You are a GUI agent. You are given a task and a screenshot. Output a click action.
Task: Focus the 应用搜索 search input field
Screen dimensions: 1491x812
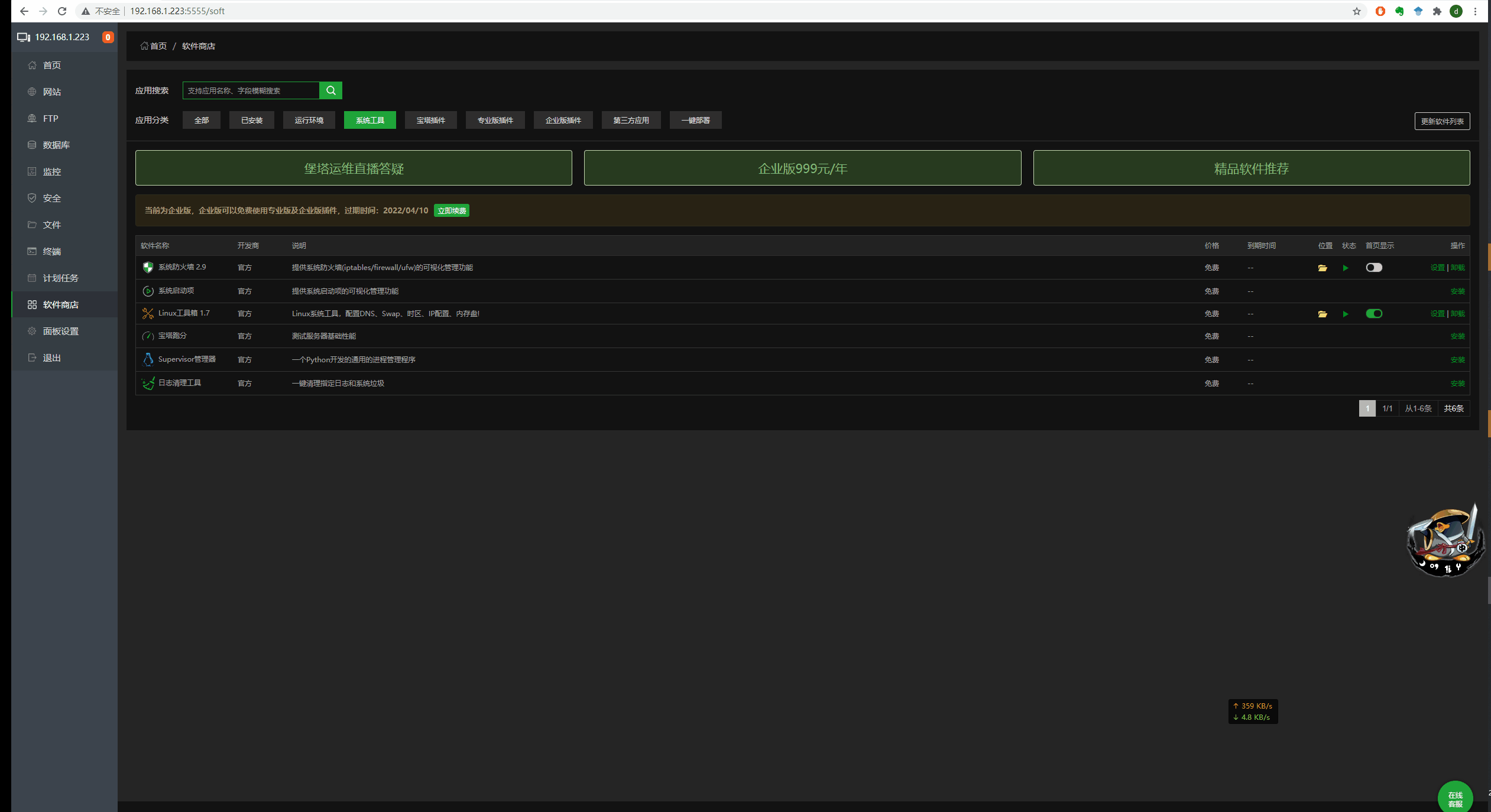(251, 90)
